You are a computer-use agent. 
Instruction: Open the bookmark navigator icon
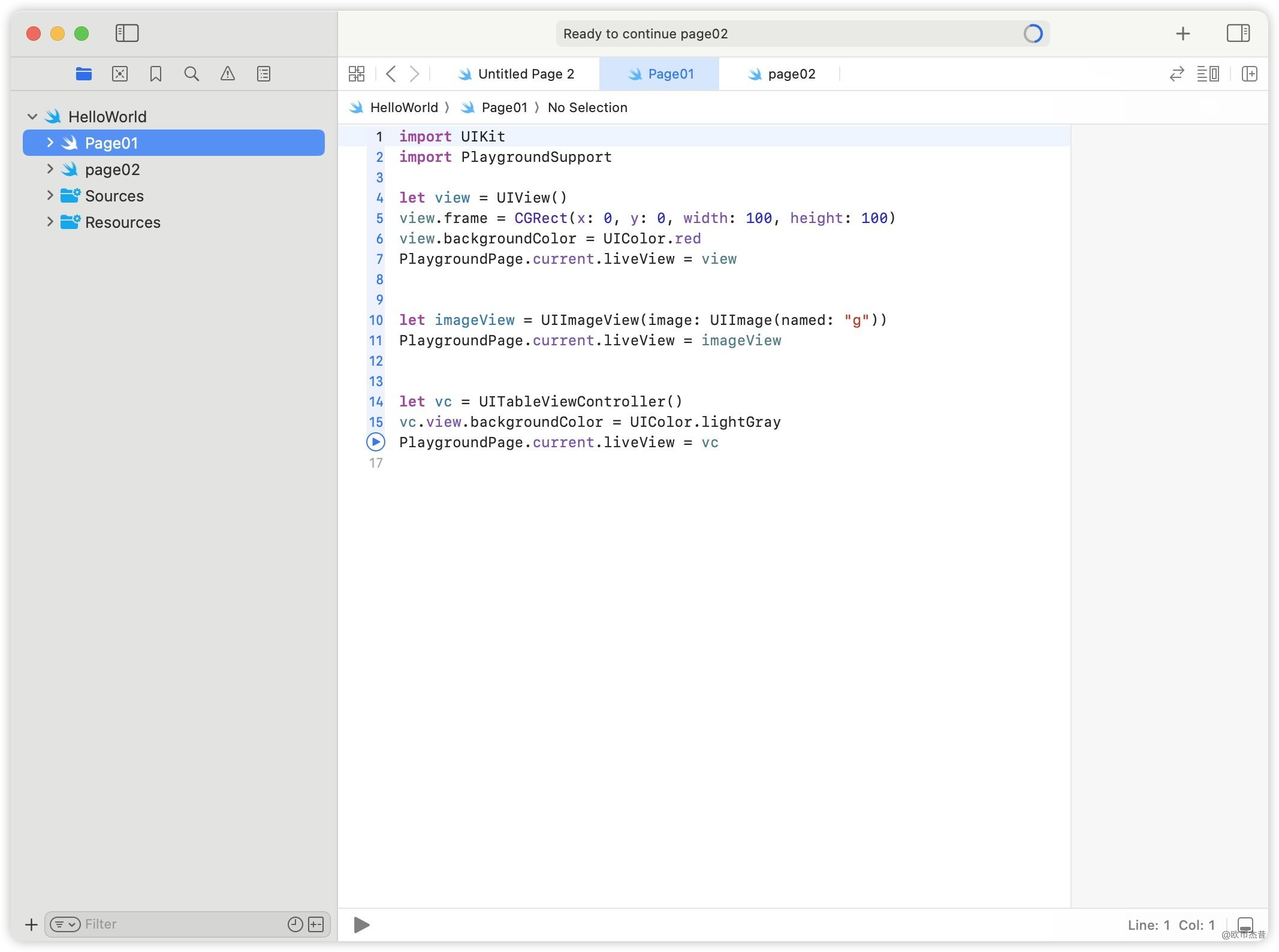156,74
